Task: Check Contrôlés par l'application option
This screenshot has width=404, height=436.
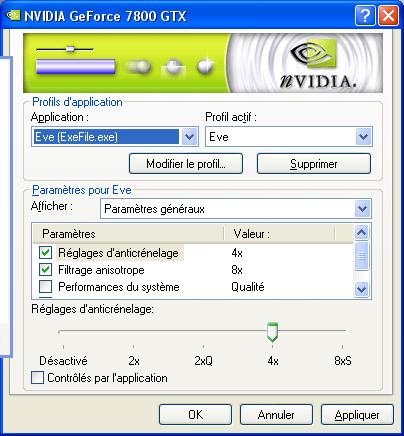Action: 37,378
